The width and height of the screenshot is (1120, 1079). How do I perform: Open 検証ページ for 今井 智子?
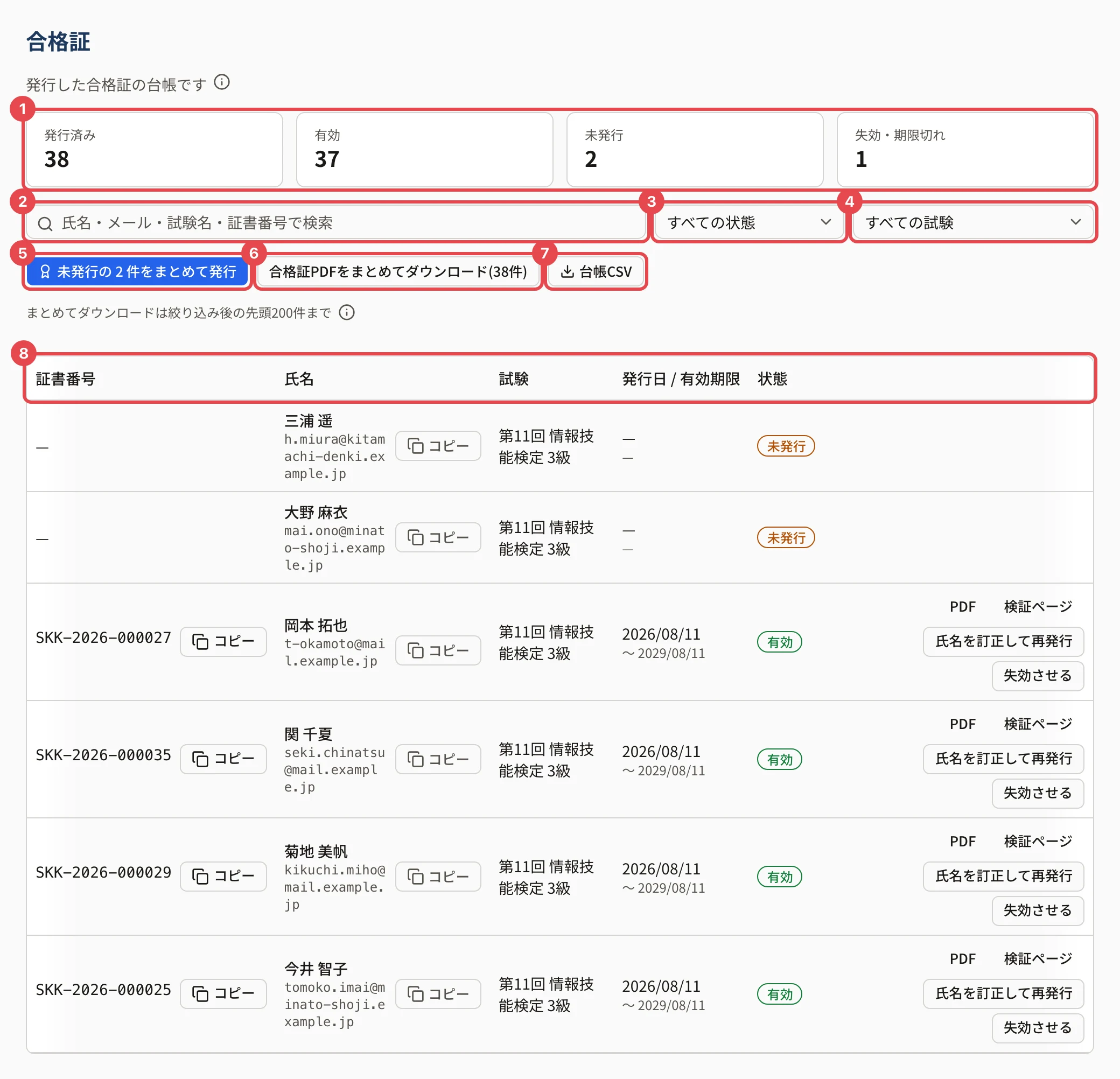pyautogui.click(x=1038, y=958)
